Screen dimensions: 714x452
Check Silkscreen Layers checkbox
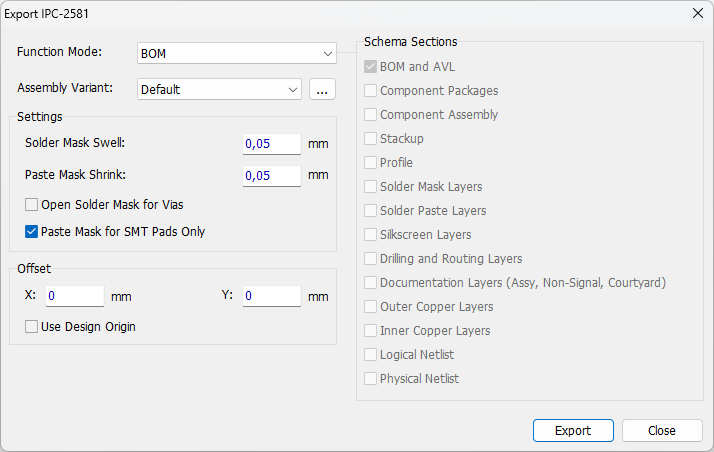click(370, 234)
